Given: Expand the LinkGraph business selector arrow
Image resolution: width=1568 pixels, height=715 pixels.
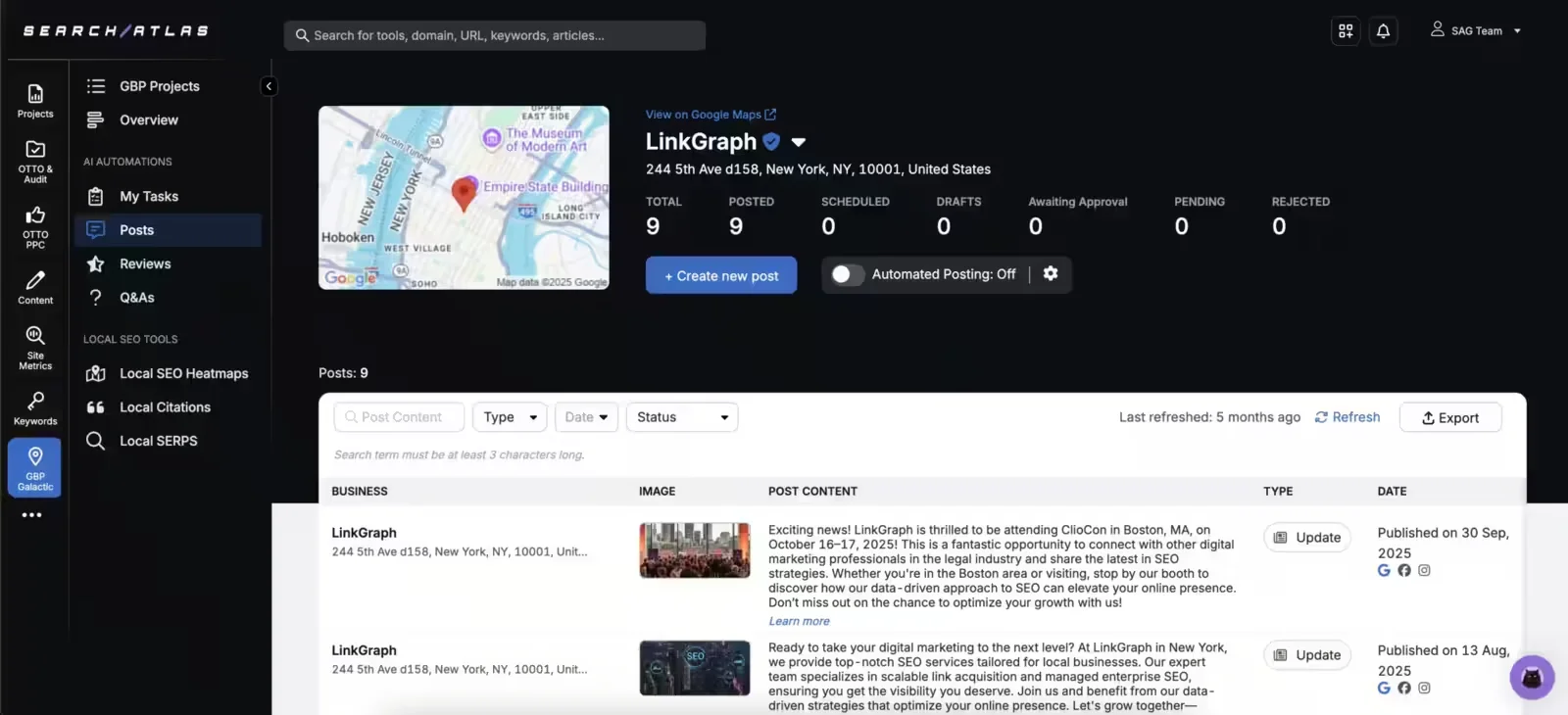Looking at the screenshot, I should (x=799, y=143).
